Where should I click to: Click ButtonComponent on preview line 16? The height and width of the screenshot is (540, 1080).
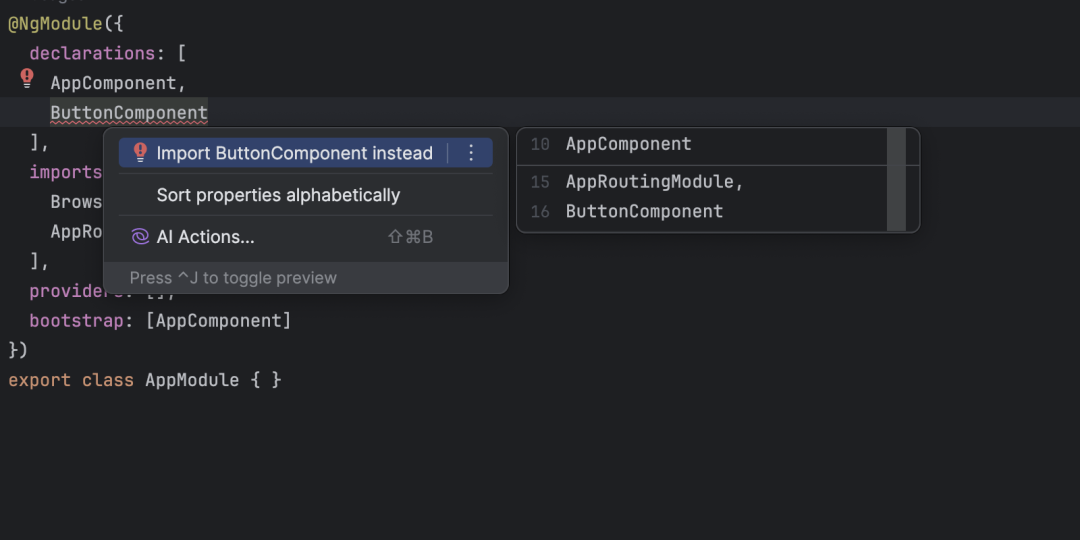644,211
